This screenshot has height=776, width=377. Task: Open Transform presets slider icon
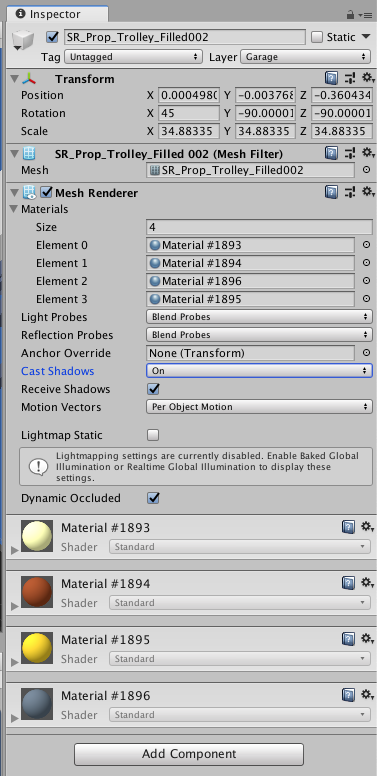point(350,78)
